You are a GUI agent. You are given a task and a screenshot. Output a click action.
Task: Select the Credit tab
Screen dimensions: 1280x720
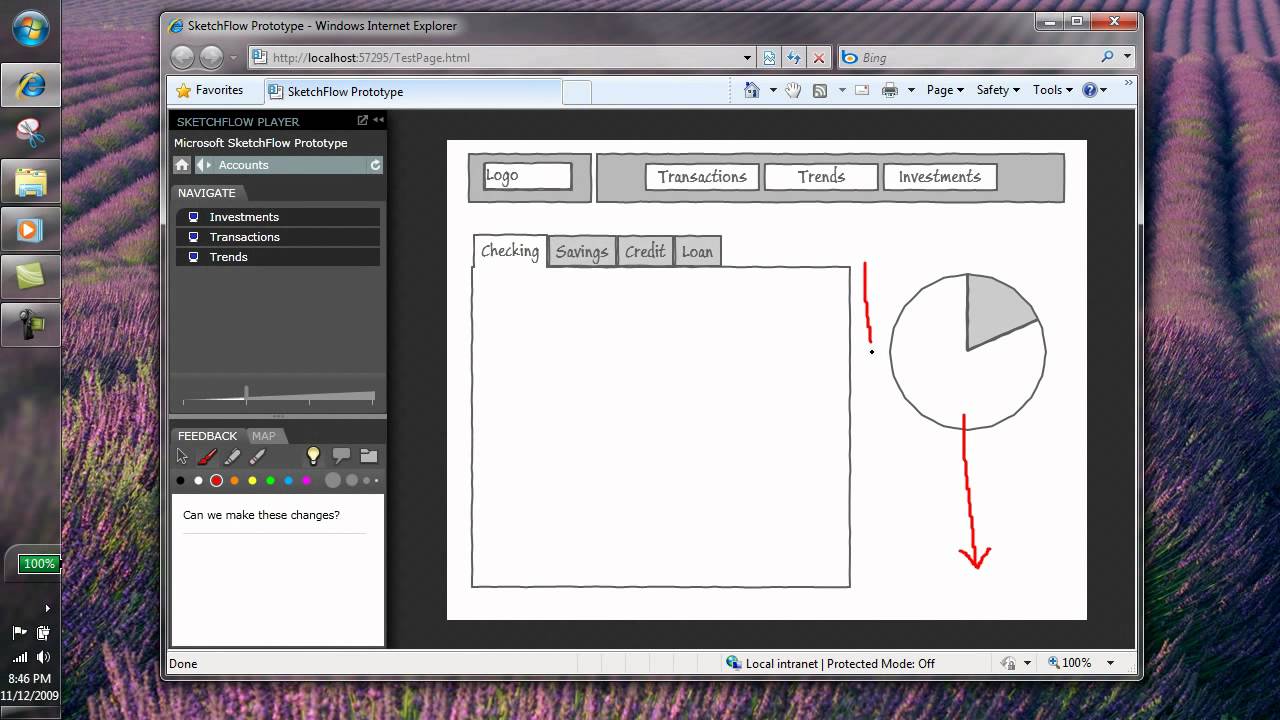pos(645,252)
